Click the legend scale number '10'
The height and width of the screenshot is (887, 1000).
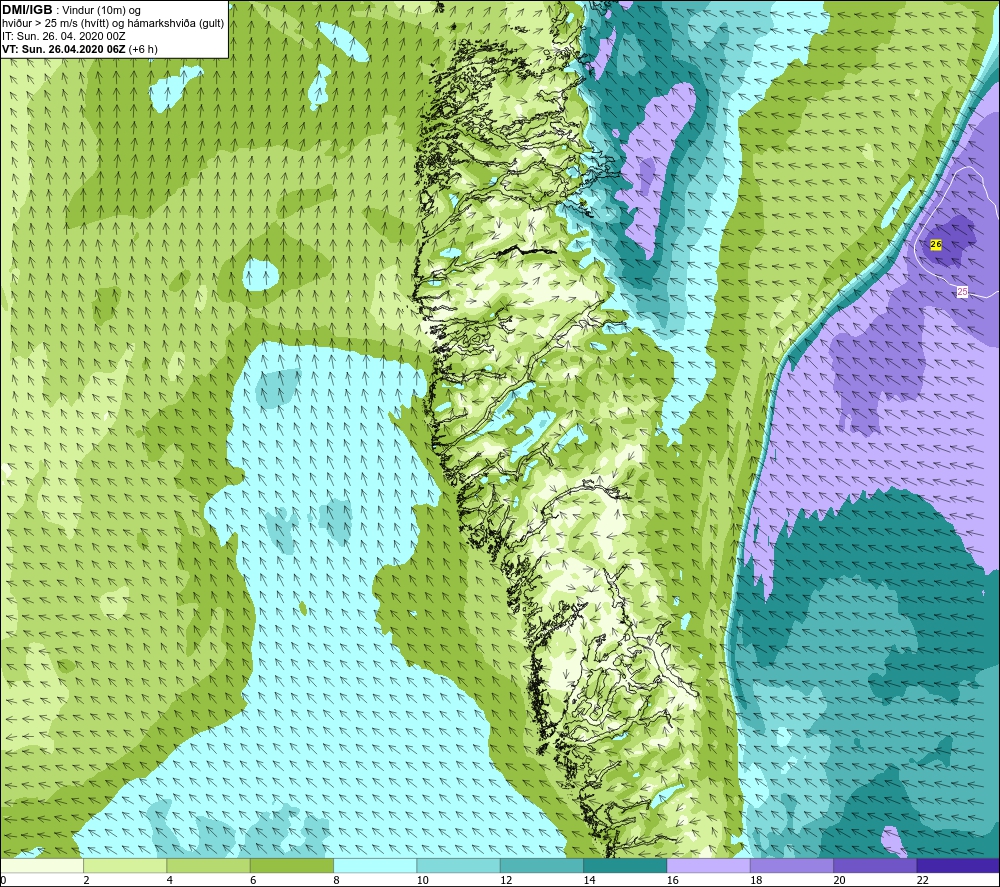tap(423, 880)
